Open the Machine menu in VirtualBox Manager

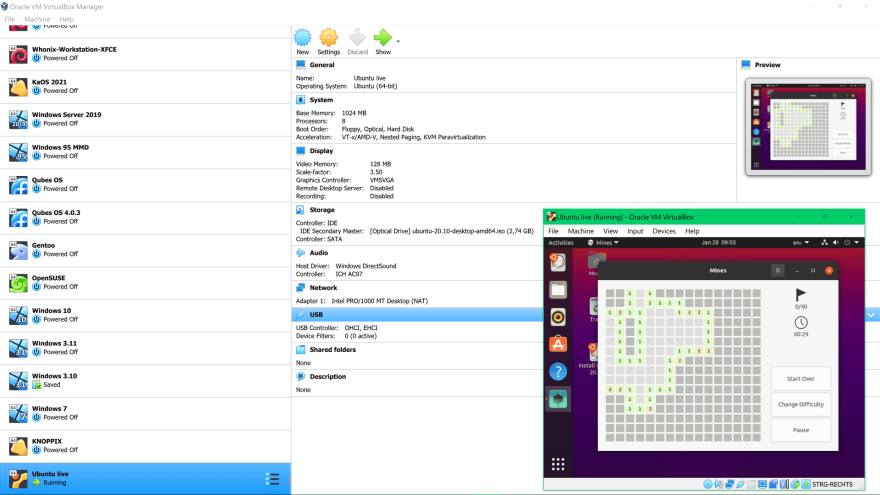[37, 19]
